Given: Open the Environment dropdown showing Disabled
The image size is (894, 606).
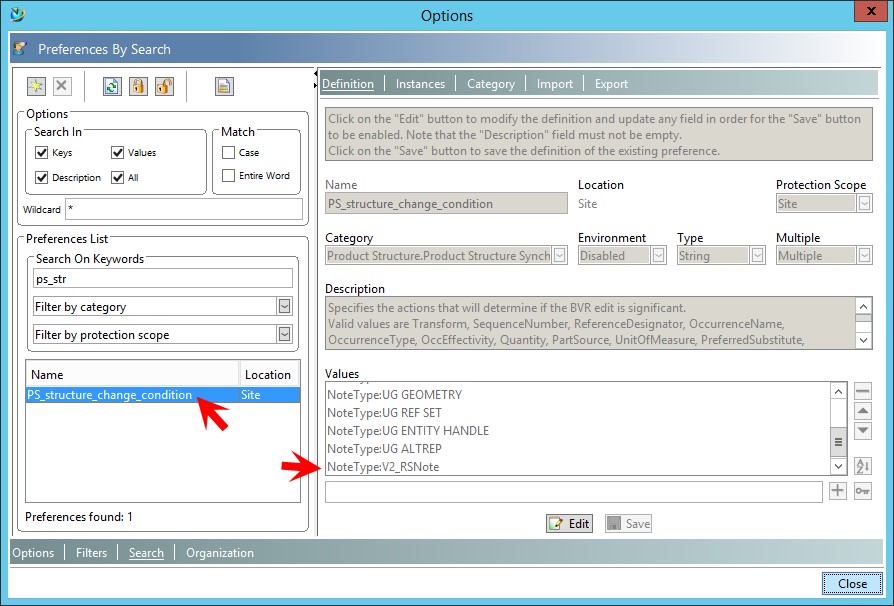Looking at the screenshot, I should [x=658, y=255].
